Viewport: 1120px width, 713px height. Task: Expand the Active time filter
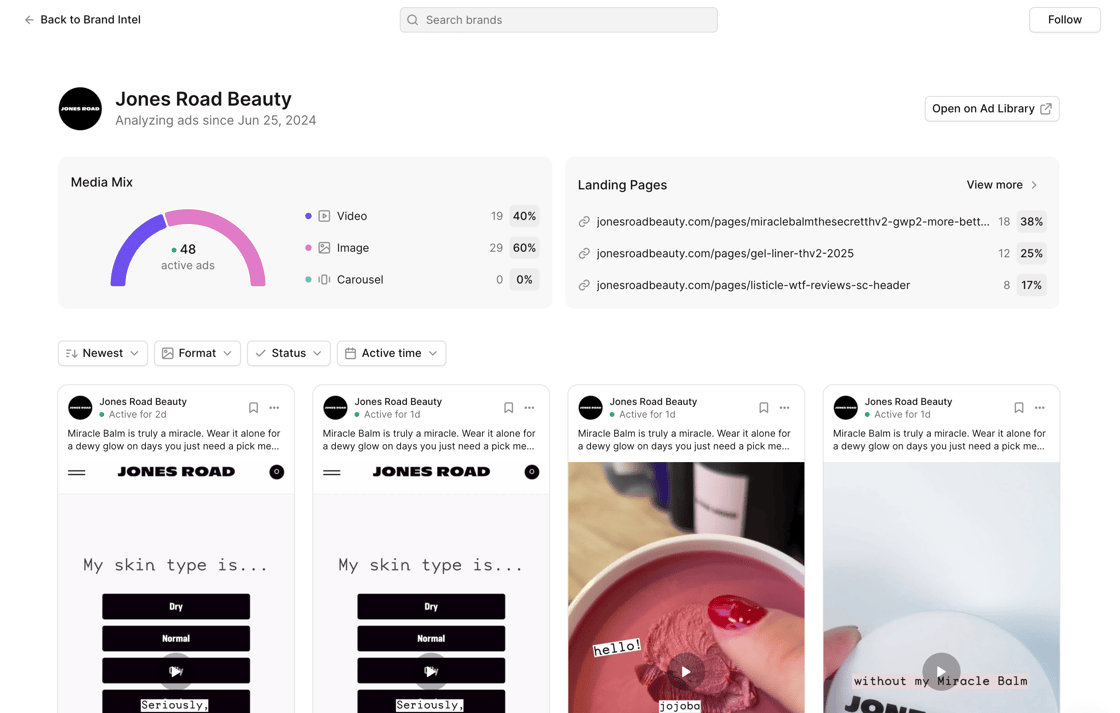click(x=391, y=353)
